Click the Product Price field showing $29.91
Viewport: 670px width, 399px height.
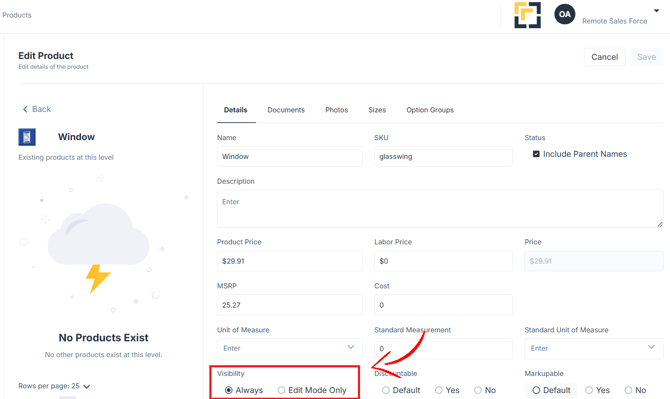pos(290,261)
